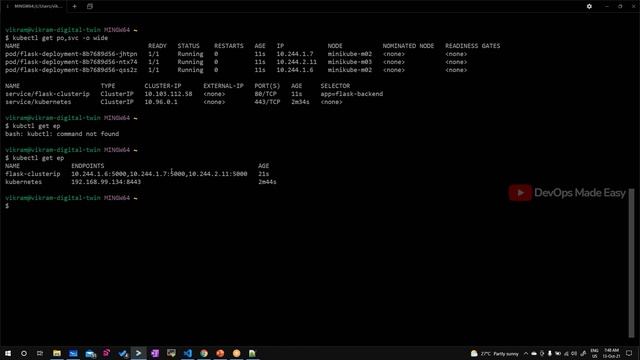
Task: Click cluster IP 10.103.112.58
Action: click(x=168, y=94)
